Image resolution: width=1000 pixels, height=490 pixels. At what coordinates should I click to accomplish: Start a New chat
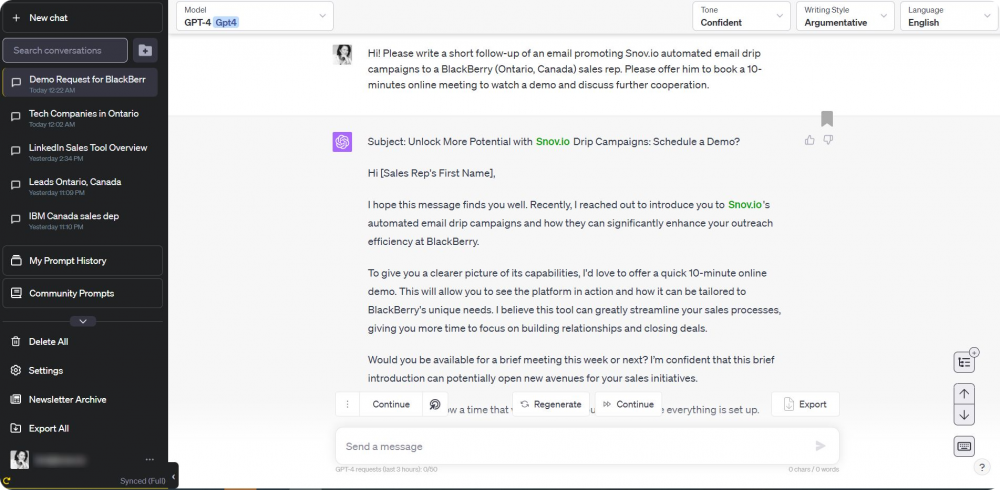click(82, 18)
